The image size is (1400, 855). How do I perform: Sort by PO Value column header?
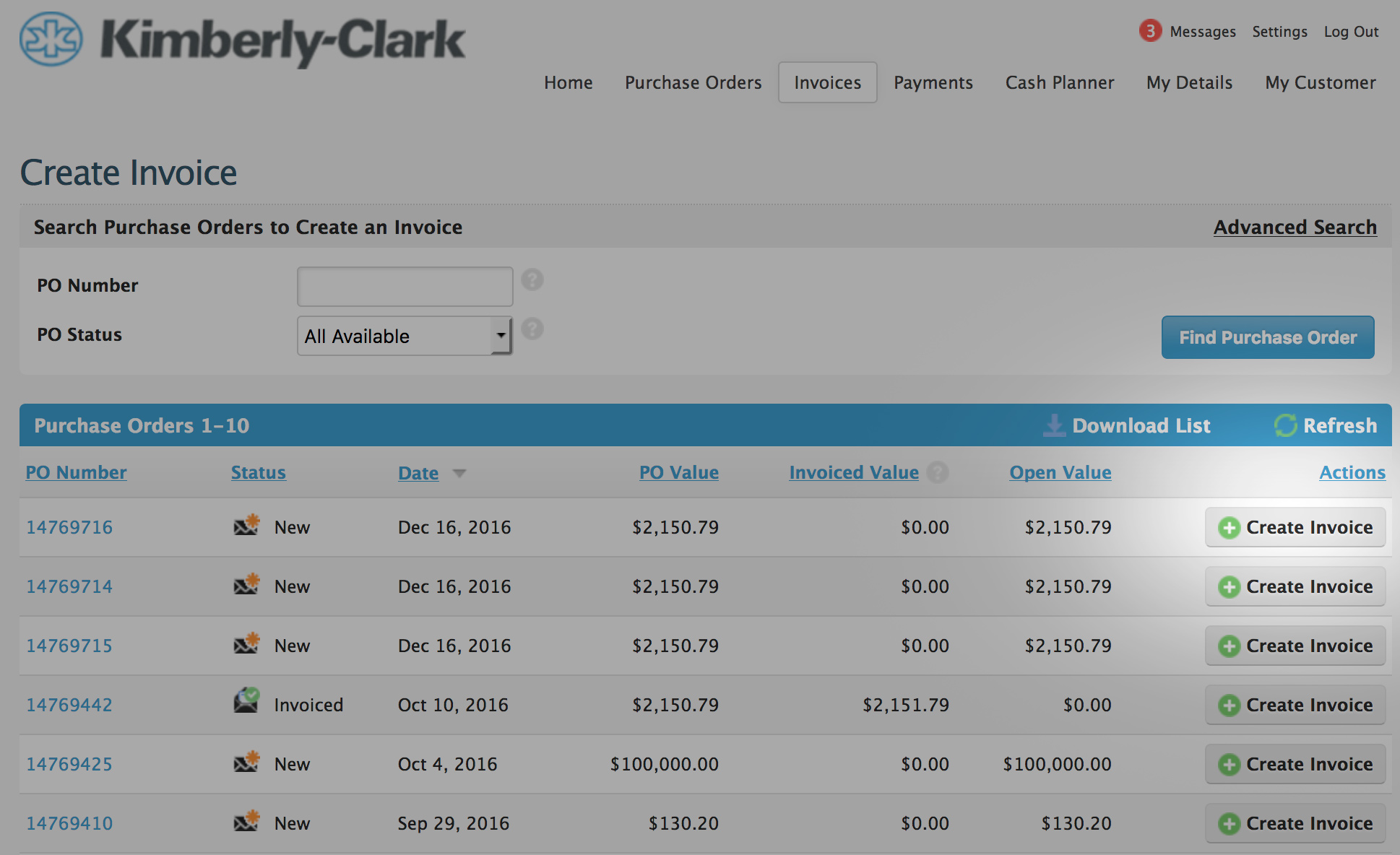click(x=679, y=473)
